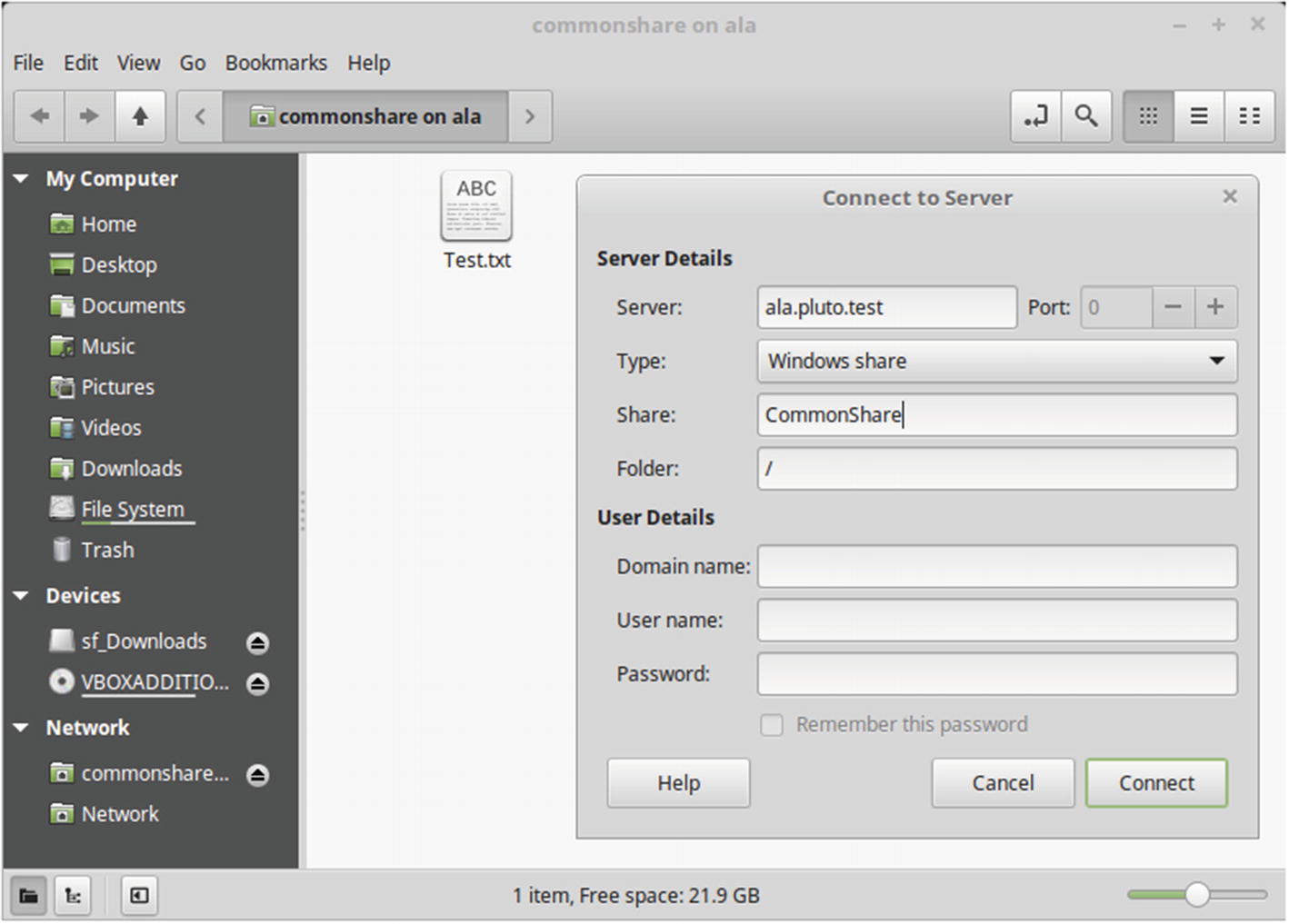Image resolution: width=1289 pixels, height=924 pixels.
Task: Click the Domain name field
Action: click(997, 567)
